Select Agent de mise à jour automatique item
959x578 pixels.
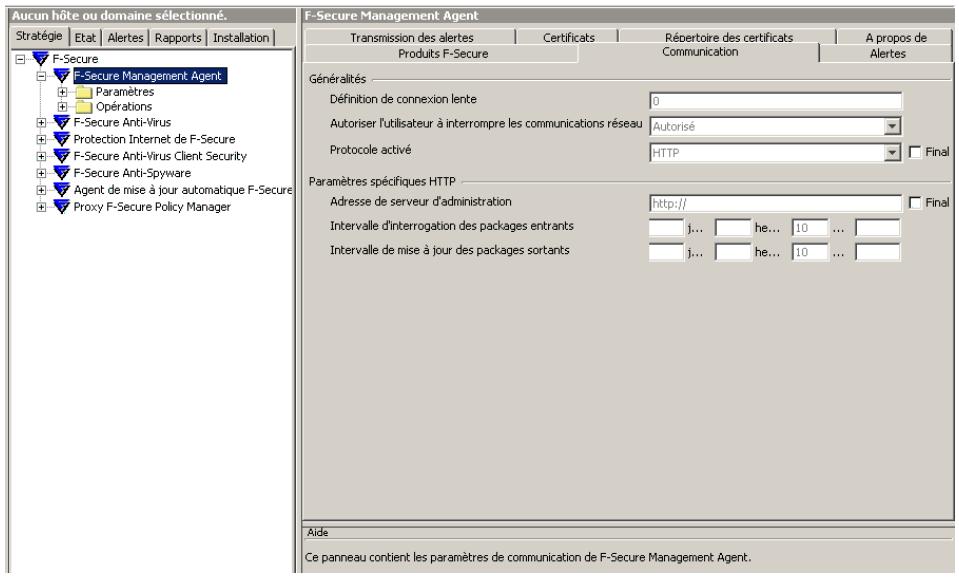pyautogui.click(x=183, y=190)
